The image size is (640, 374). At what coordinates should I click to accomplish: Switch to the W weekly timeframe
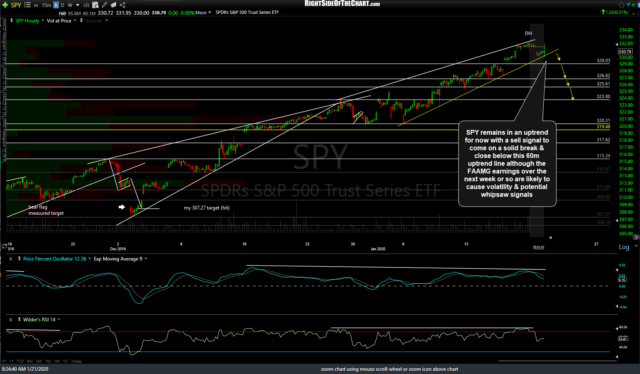[x=70, y=5]
